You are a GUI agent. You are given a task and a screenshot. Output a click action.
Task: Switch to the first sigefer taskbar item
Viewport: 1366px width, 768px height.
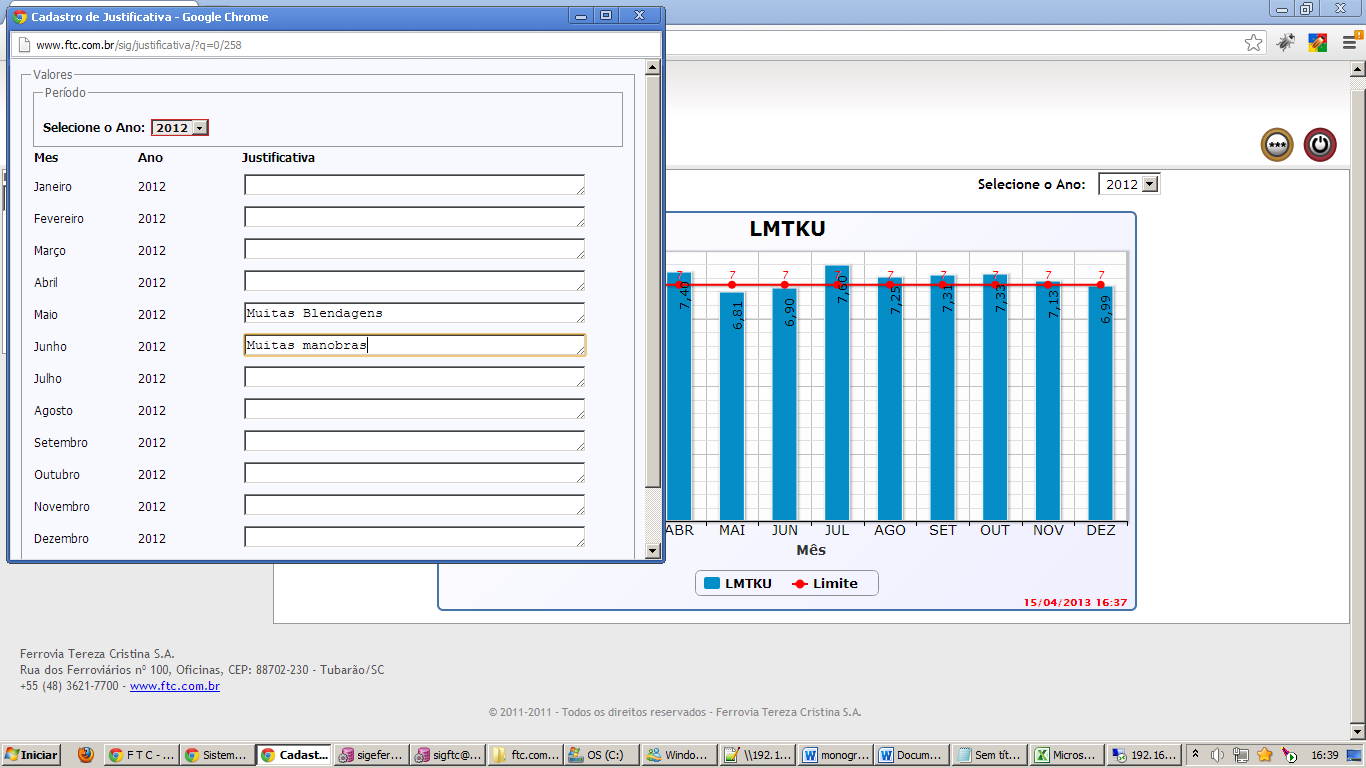(x=370, y=755)
